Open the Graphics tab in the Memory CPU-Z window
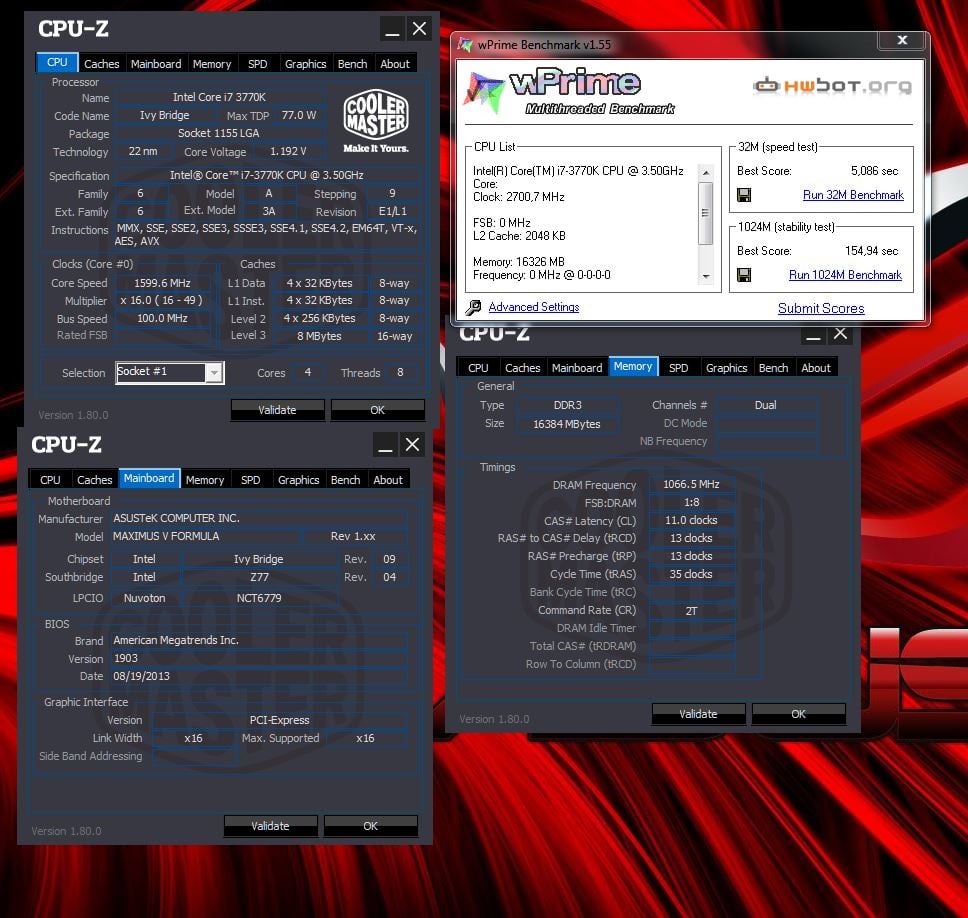Image resolution: width=968 pixels, height=918 pixels. [727, 367]
